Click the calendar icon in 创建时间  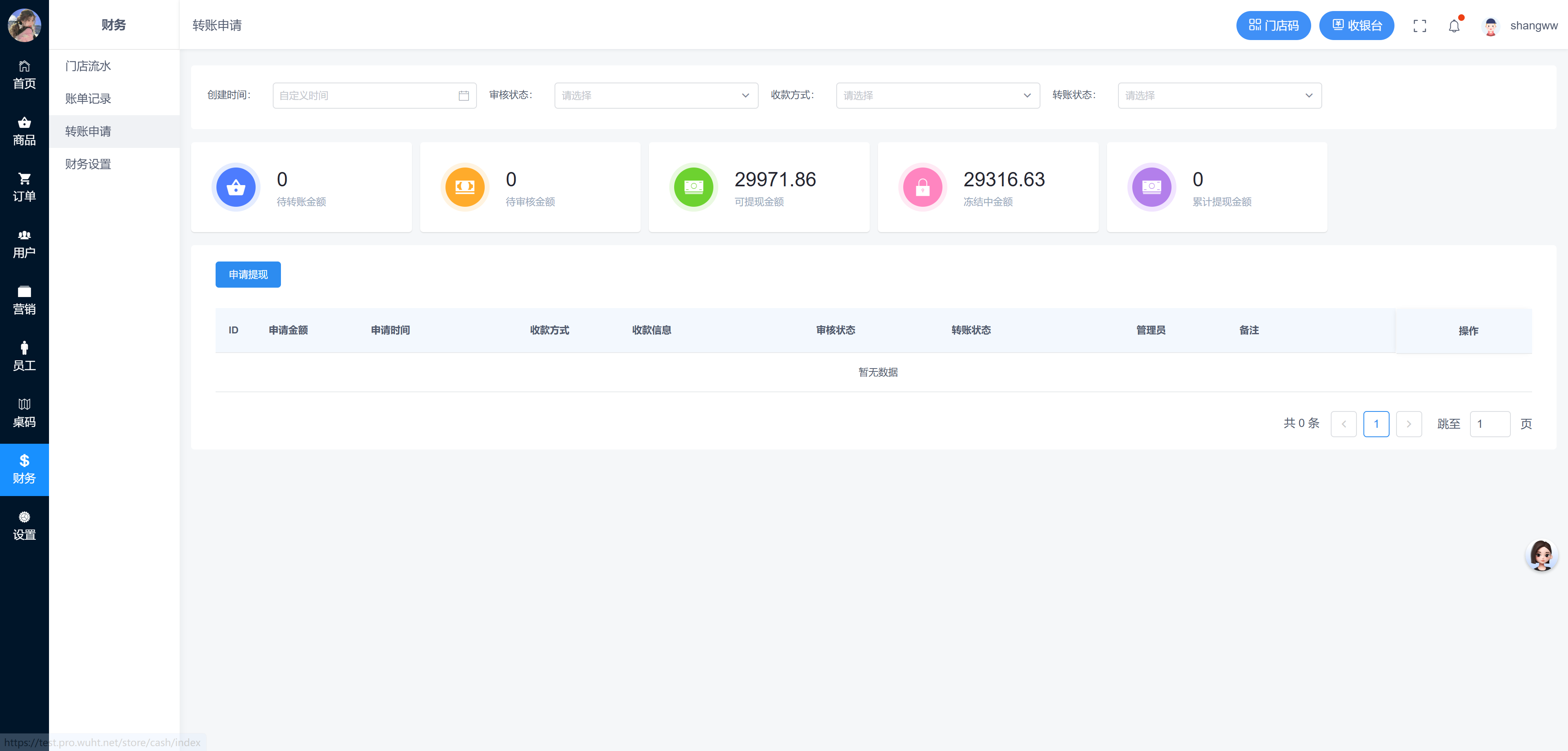[x=463, y=96]
